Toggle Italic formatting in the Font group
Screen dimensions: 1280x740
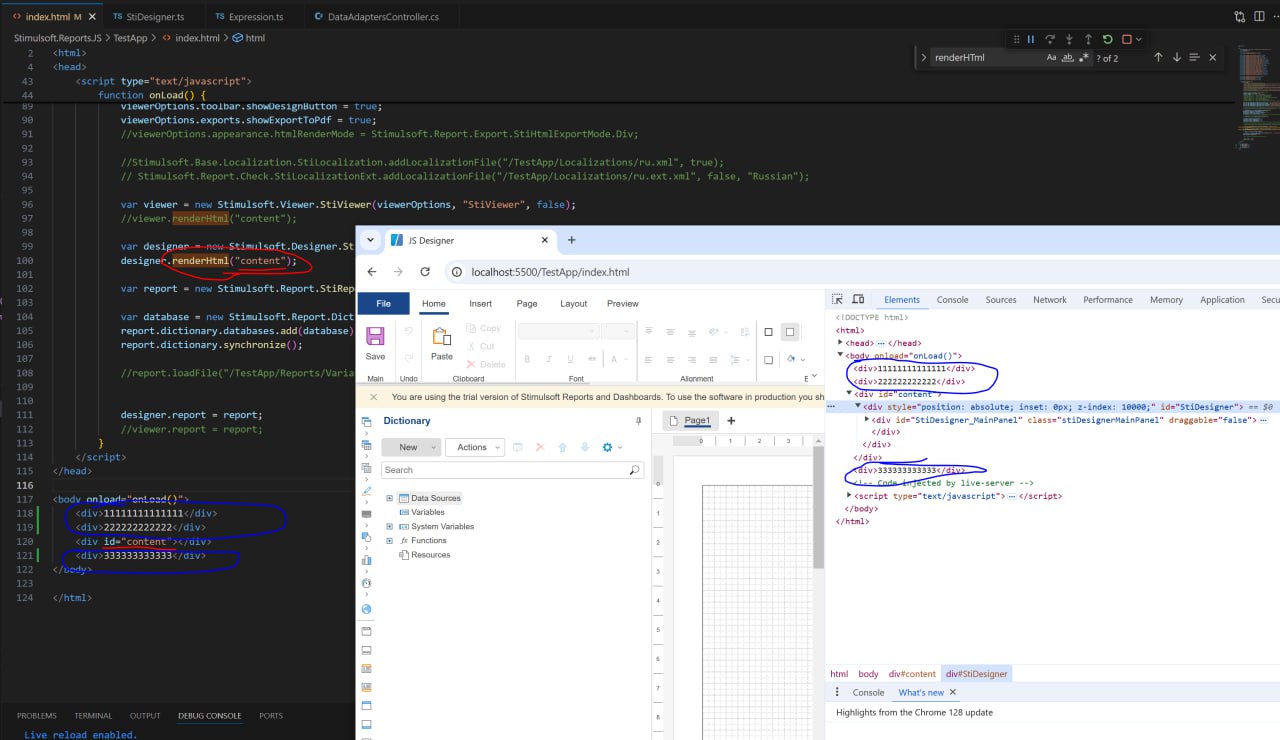548,359
